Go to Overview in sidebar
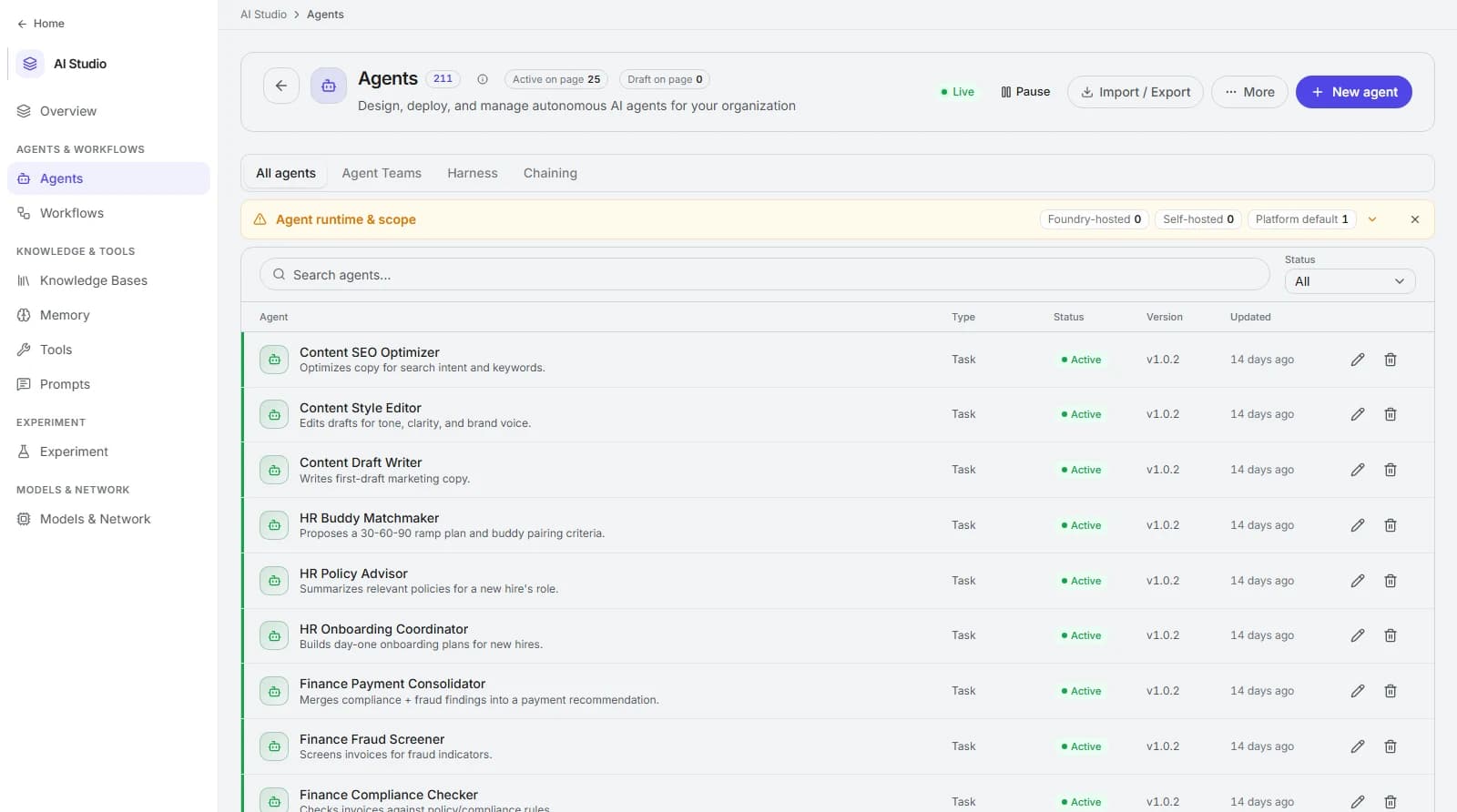 click(108, 111)
